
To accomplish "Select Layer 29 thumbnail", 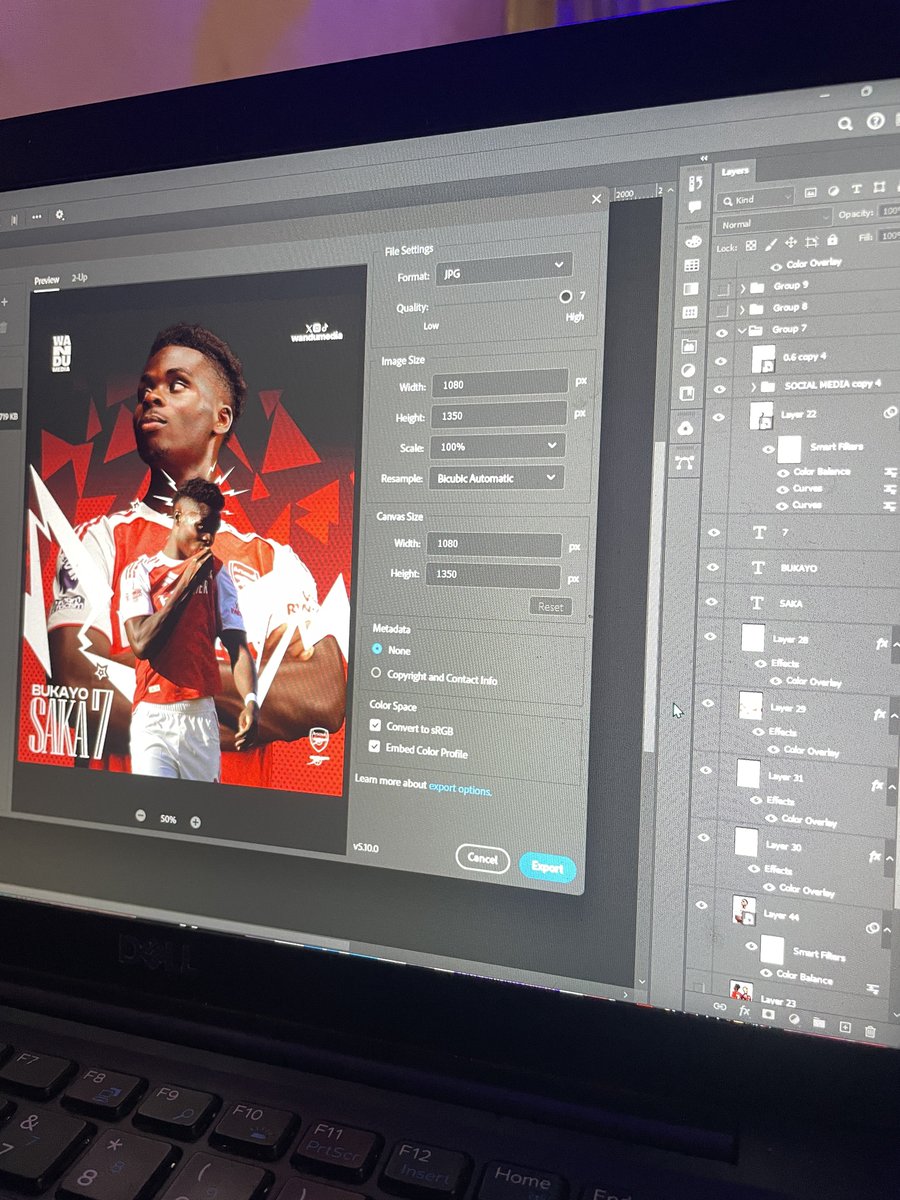I will pyautogui.click(x=750, y=706).
